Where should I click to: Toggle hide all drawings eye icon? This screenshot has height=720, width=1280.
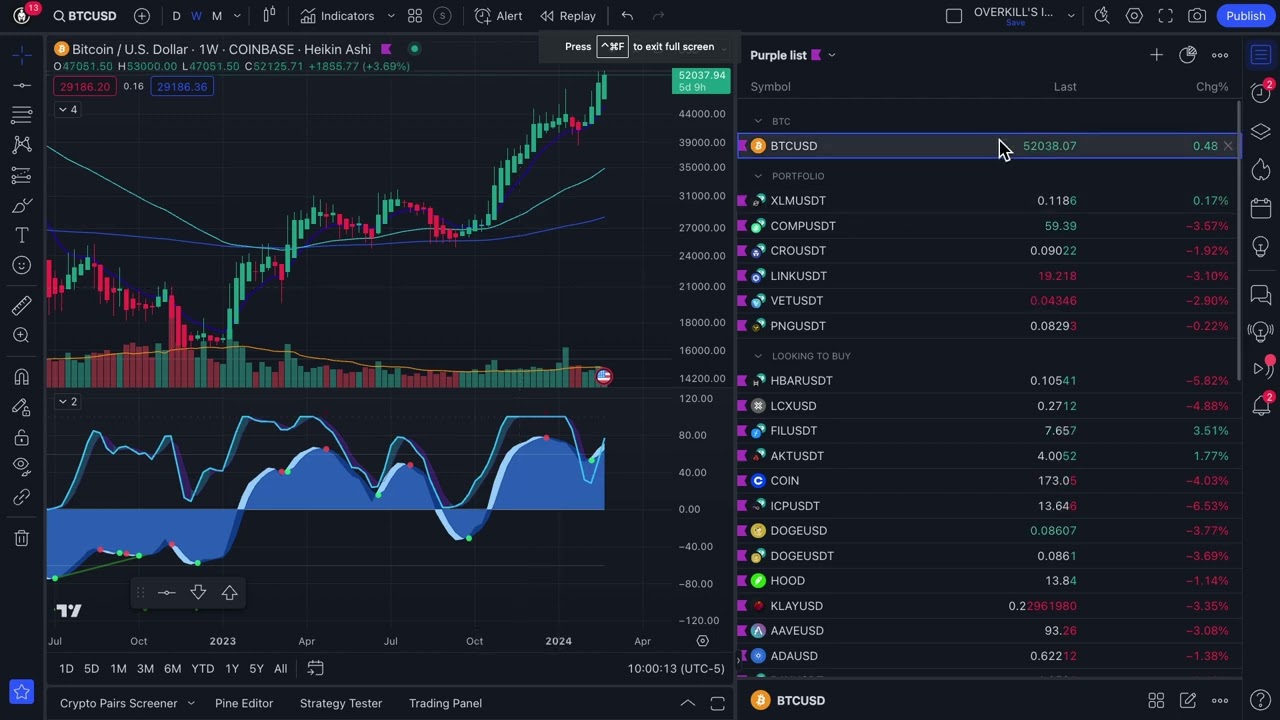[22, 467]
